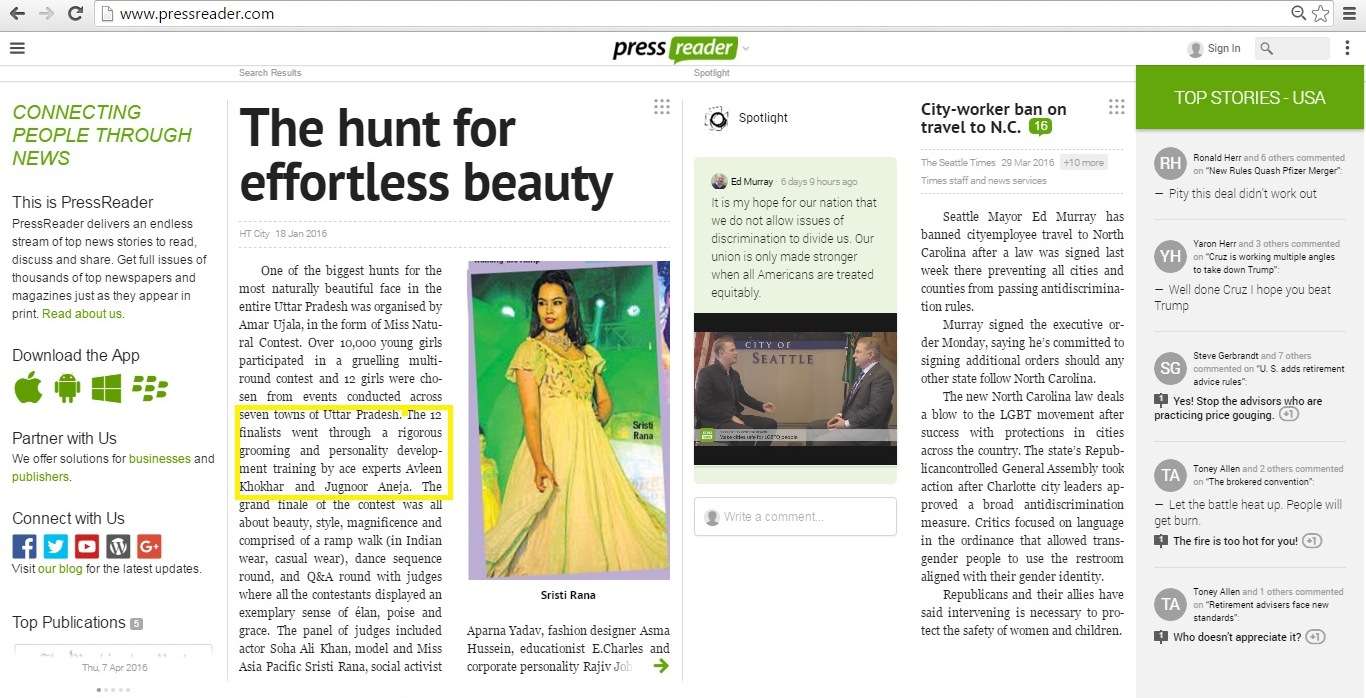Open the grid options icon for the City-worker article
The height and width of the screenshot is (698, 1366).
pos(1117,107)
